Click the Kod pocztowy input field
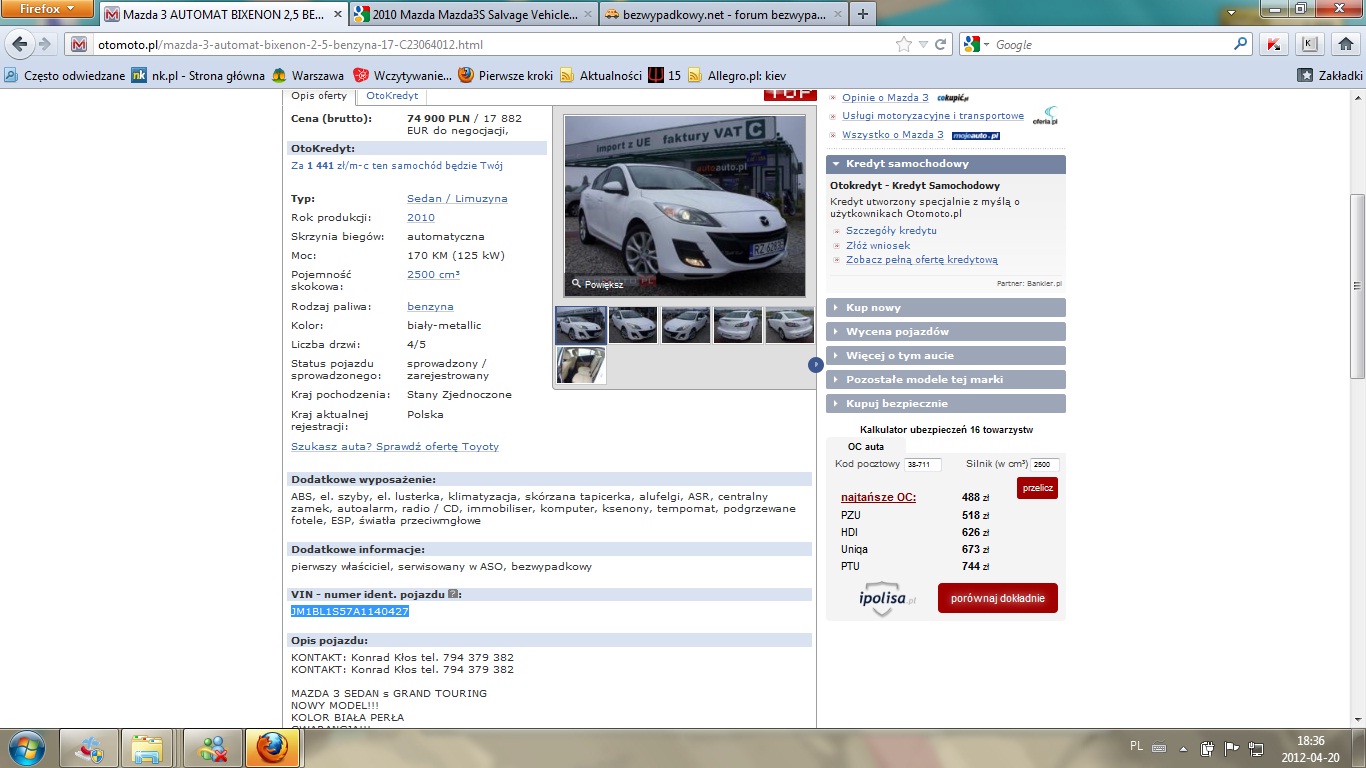The image size is (1366, 768). 923,465
